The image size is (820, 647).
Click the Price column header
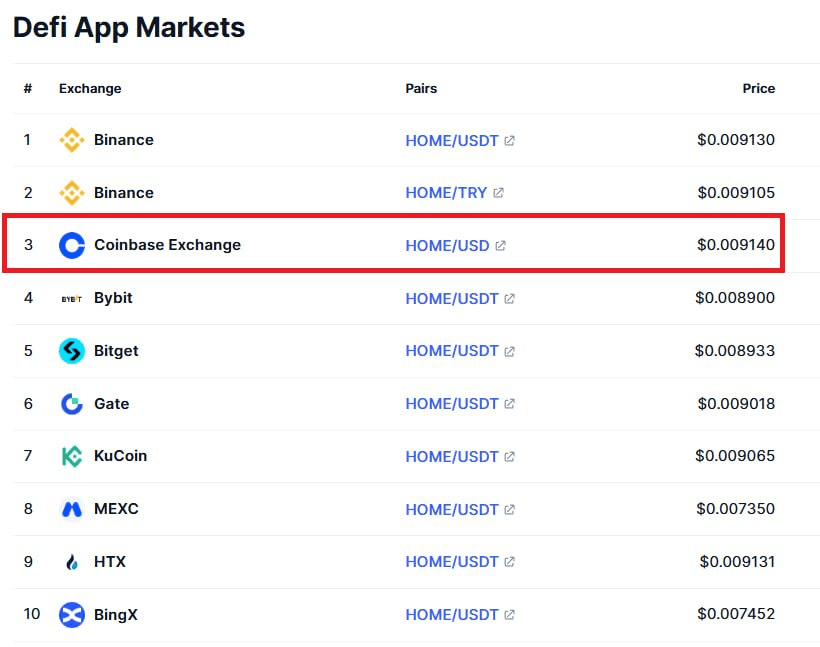[x=759, y=88]
